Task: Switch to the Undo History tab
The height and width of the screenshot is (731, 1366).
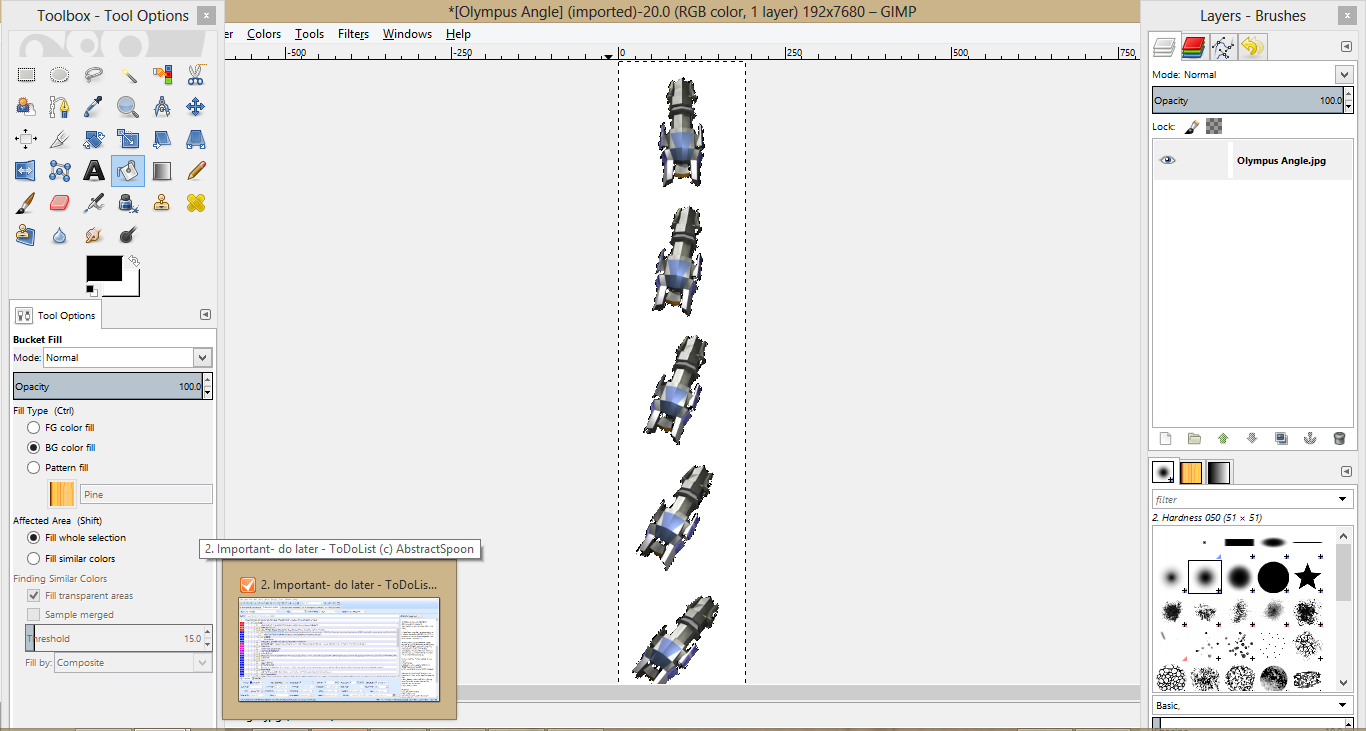Action: pos(1252,46)
